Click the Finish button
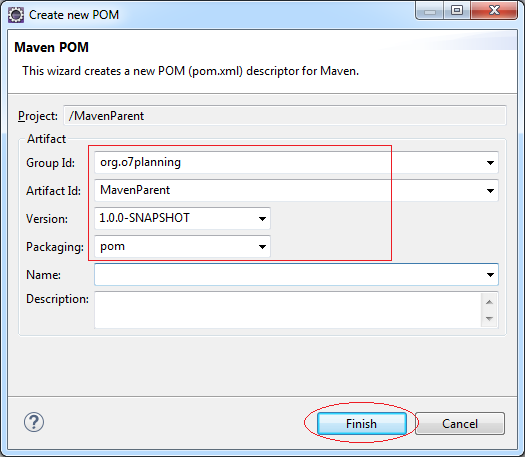Screen dimensions: 525x457 coord(362,424)
